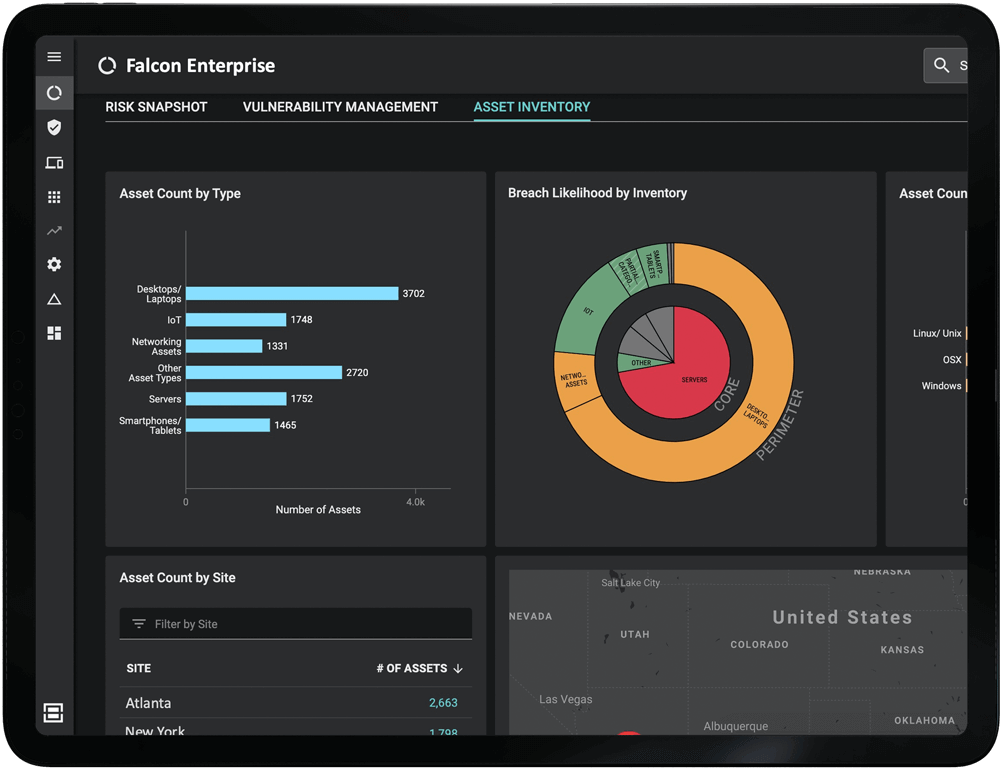Click the search magnifier icon
This screenshot has width=1000, height=768.
(941, 65)
